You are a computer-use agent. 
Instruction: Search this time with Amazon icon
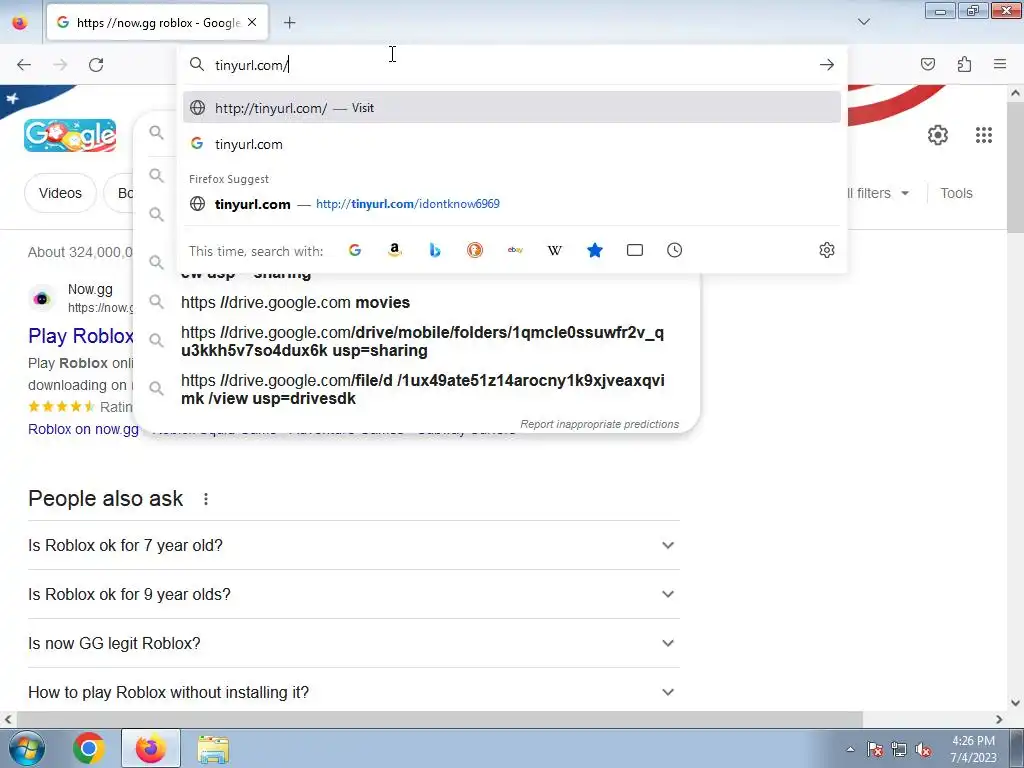point(394,250)
